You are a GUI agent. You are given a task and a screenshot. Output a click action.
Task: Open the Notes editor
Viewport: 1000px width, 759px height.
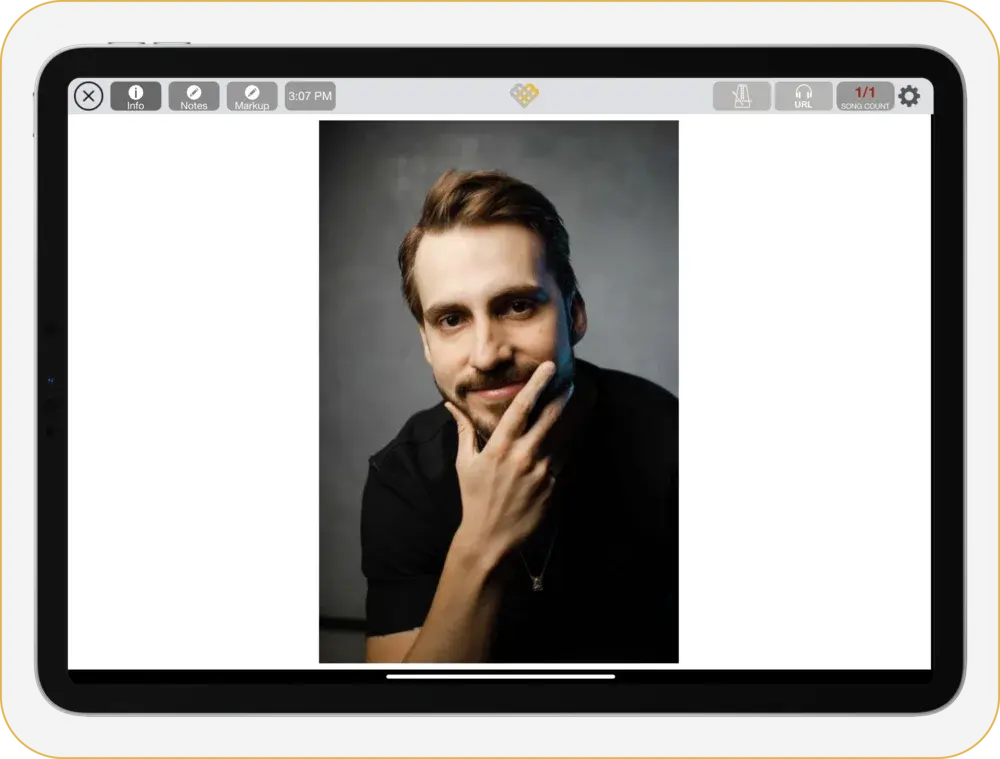click(x=194, y=96)
